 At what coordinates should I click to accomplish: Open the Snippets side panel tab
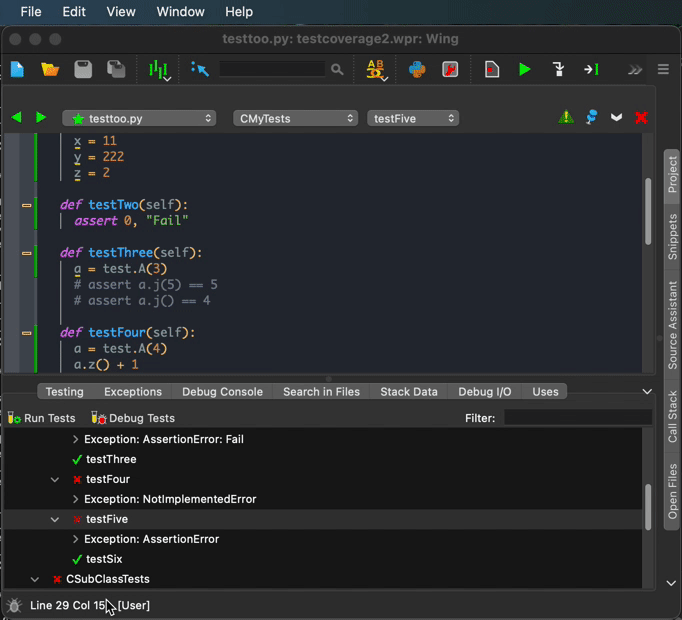pos(672,237)
